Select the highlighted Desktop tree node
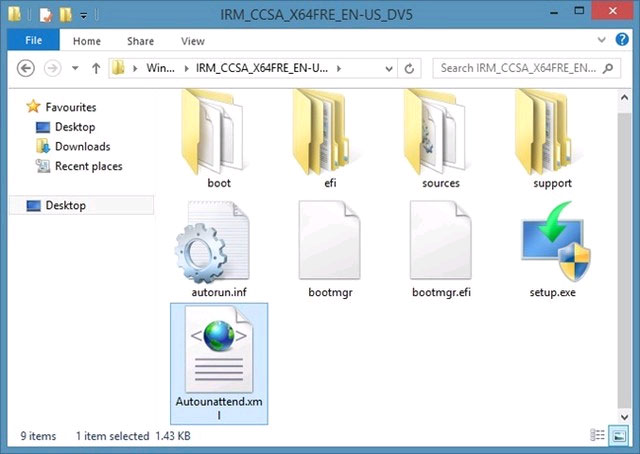The width and height of the screenshot is (640, 454). click(82, 205)
